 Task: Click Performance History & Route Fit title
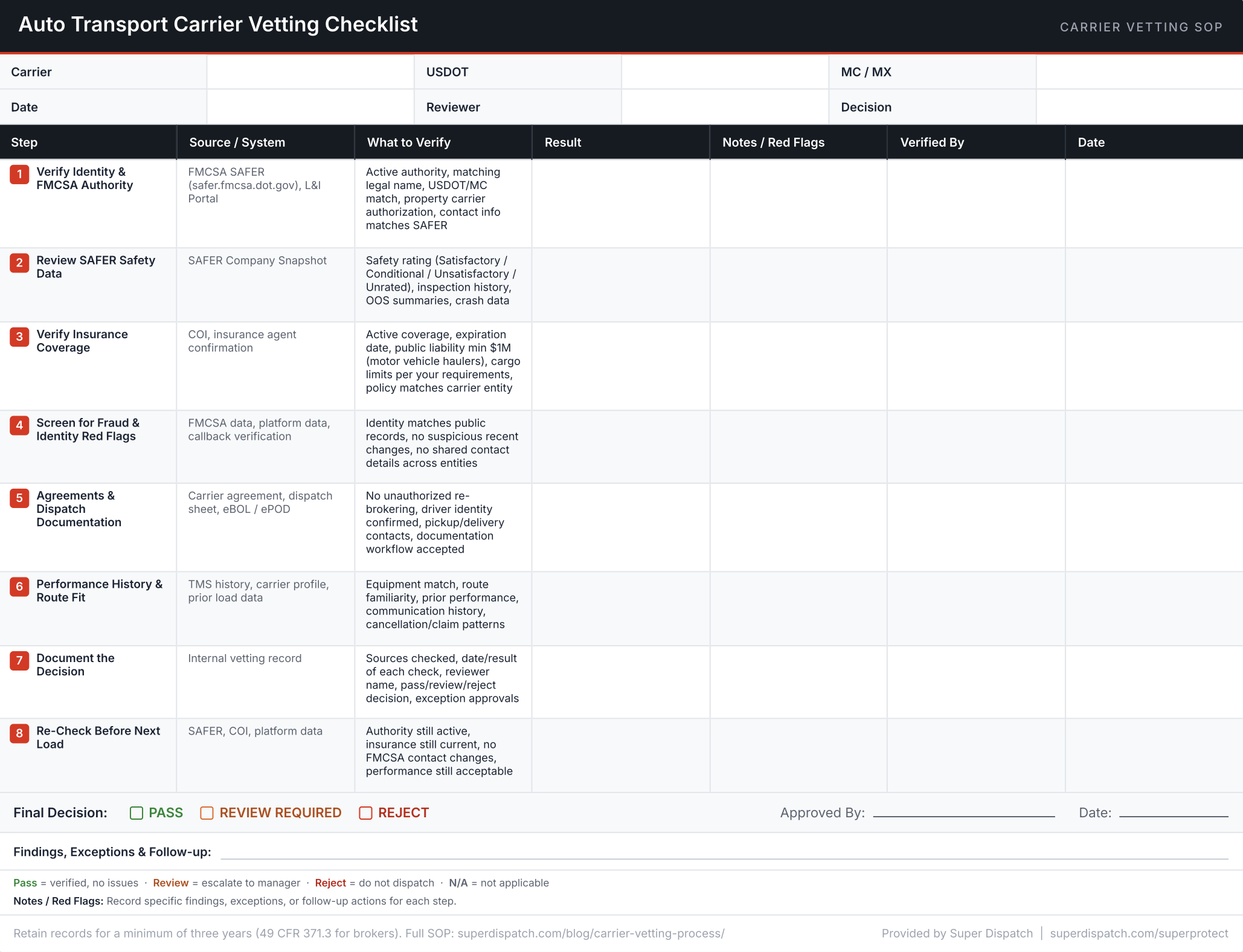pos(99,591)
